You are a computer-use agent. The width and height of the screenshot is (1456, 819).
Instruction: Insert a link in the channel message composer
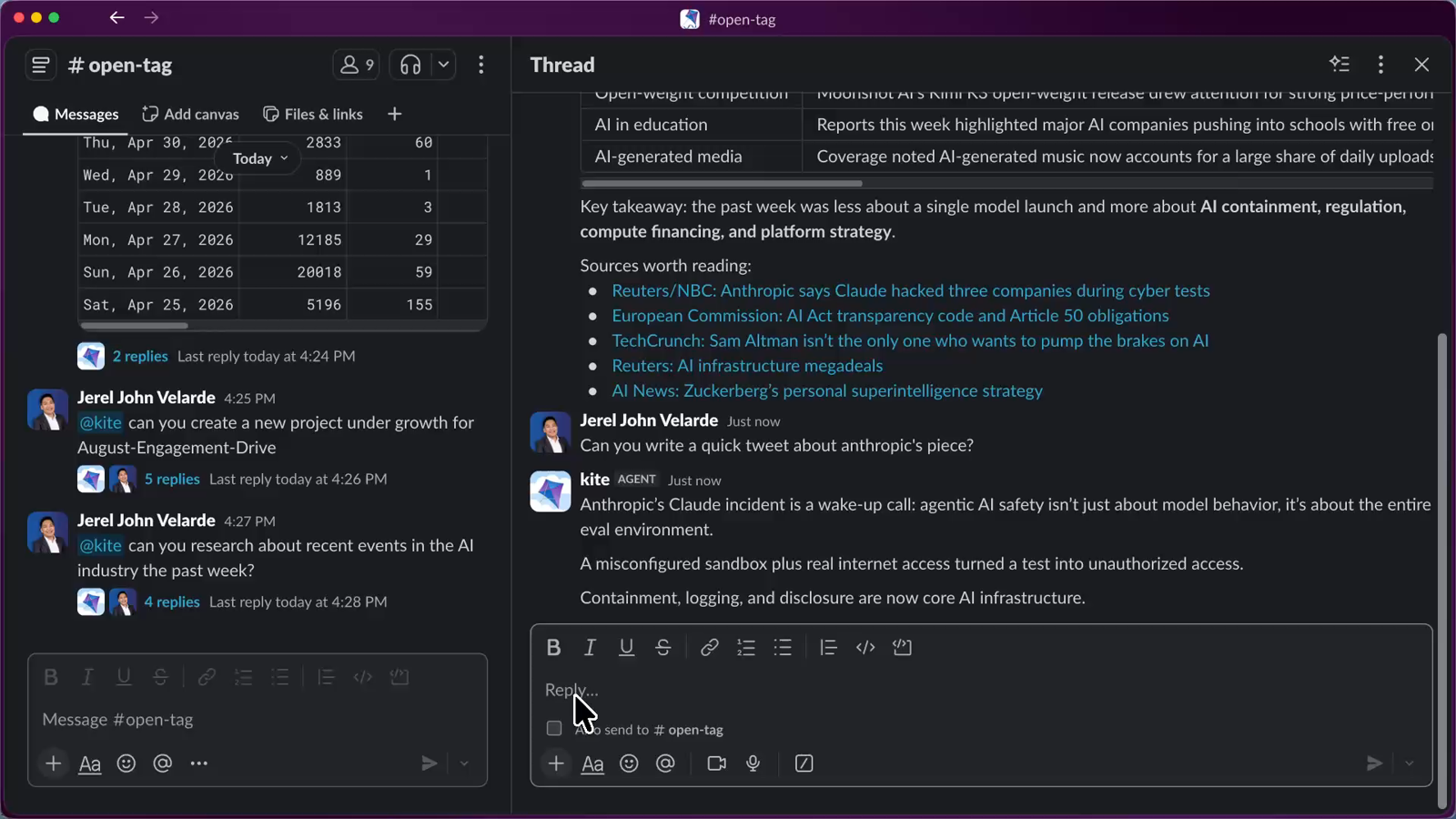[207, 677]
